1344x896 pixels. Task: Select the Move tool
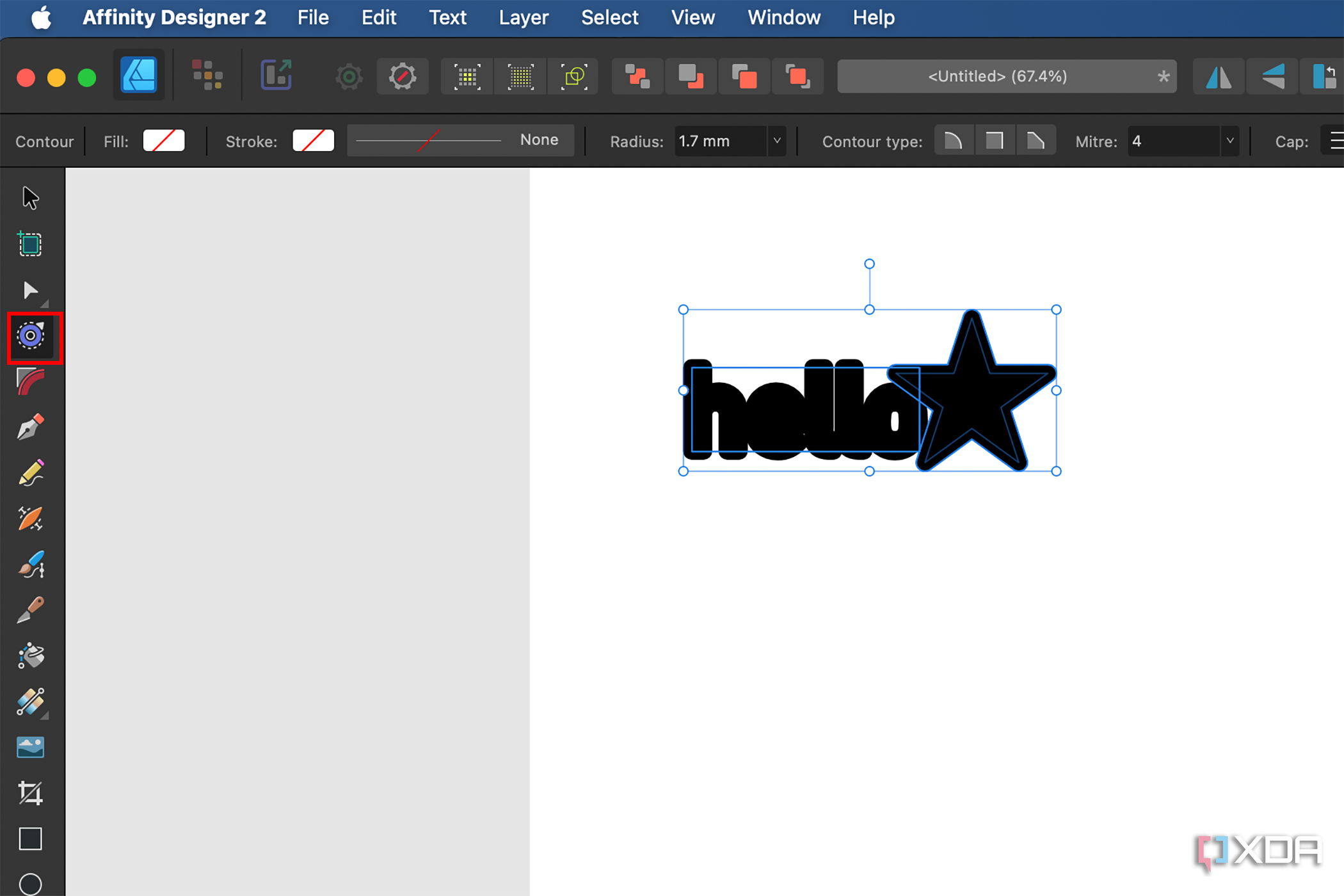click(x=31, y=198)
